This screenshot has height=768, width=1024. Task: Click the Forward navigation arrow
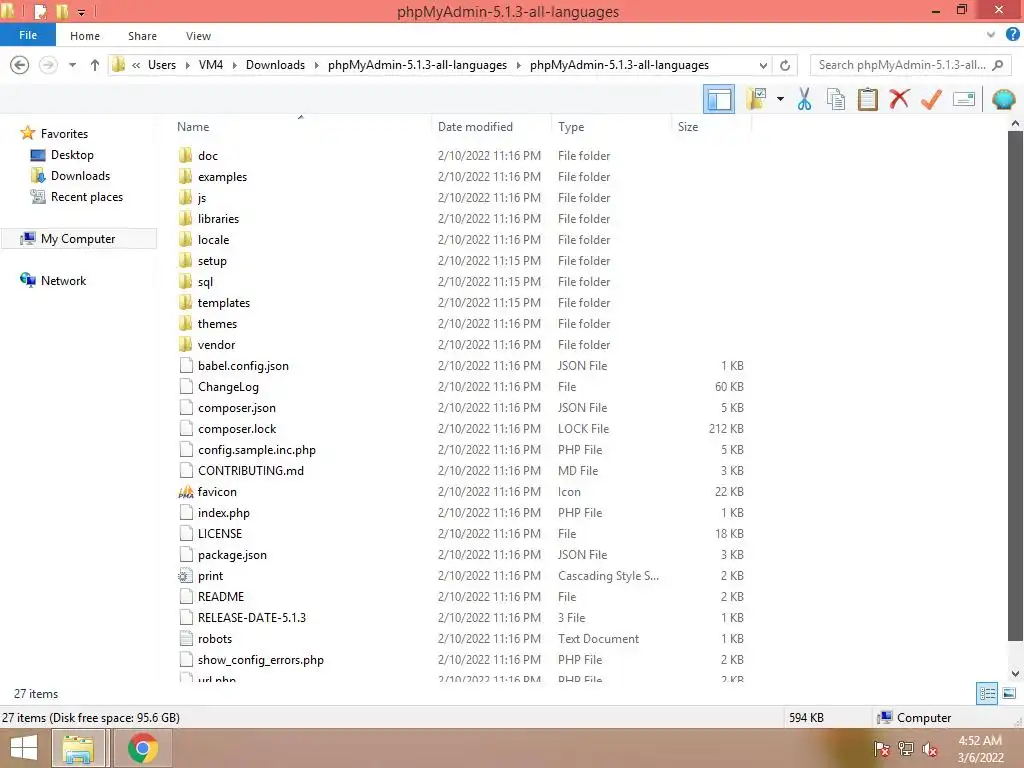(48, 65)
